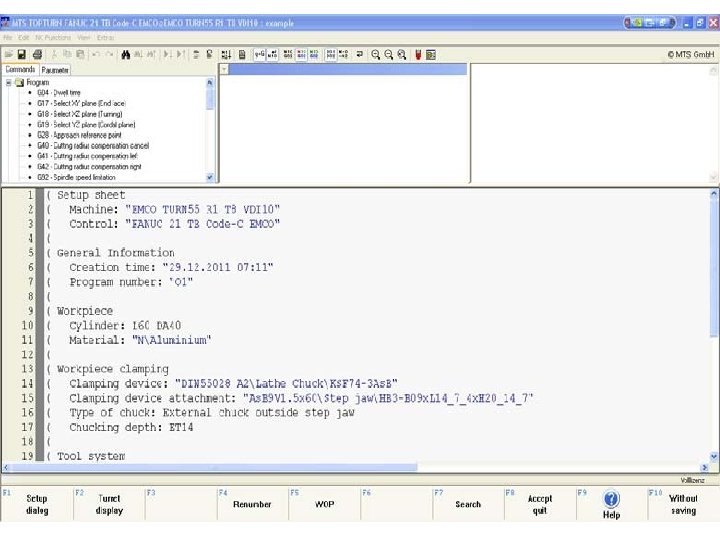Click the first magnifier zoom icon

tap(376, 55)
